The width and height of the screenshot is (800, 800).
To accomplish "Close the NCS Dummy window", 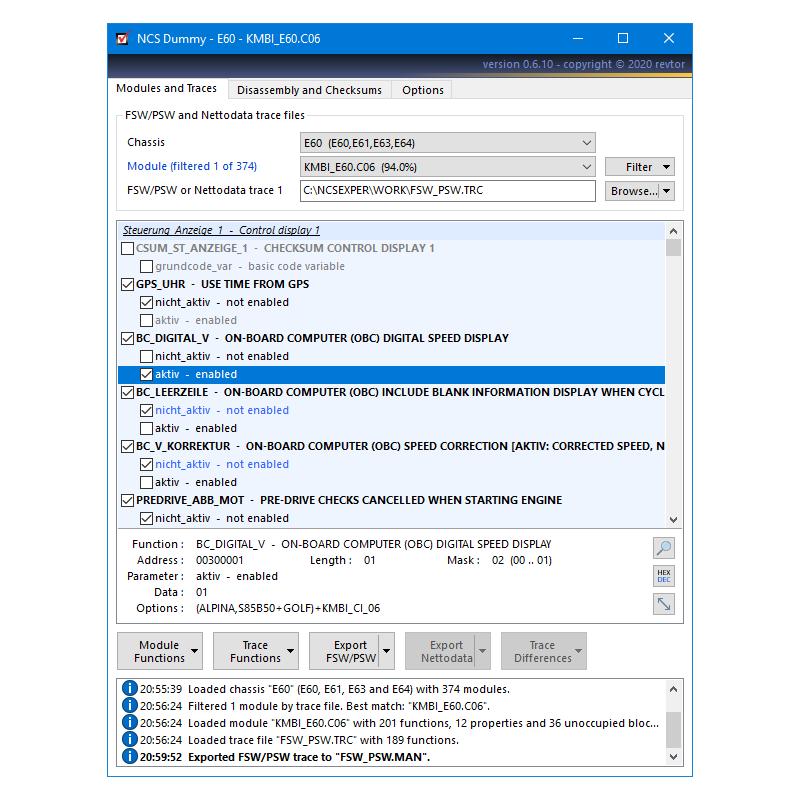I will (669, 38).
